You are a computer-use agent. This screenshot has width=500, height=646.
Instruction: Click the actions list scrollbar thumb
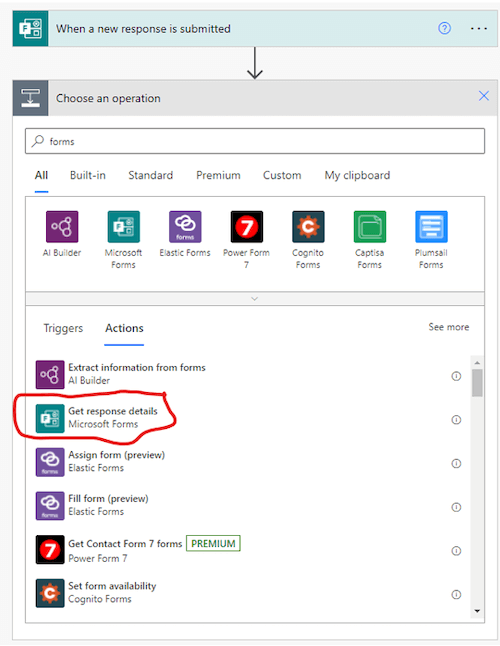point(477,383)
